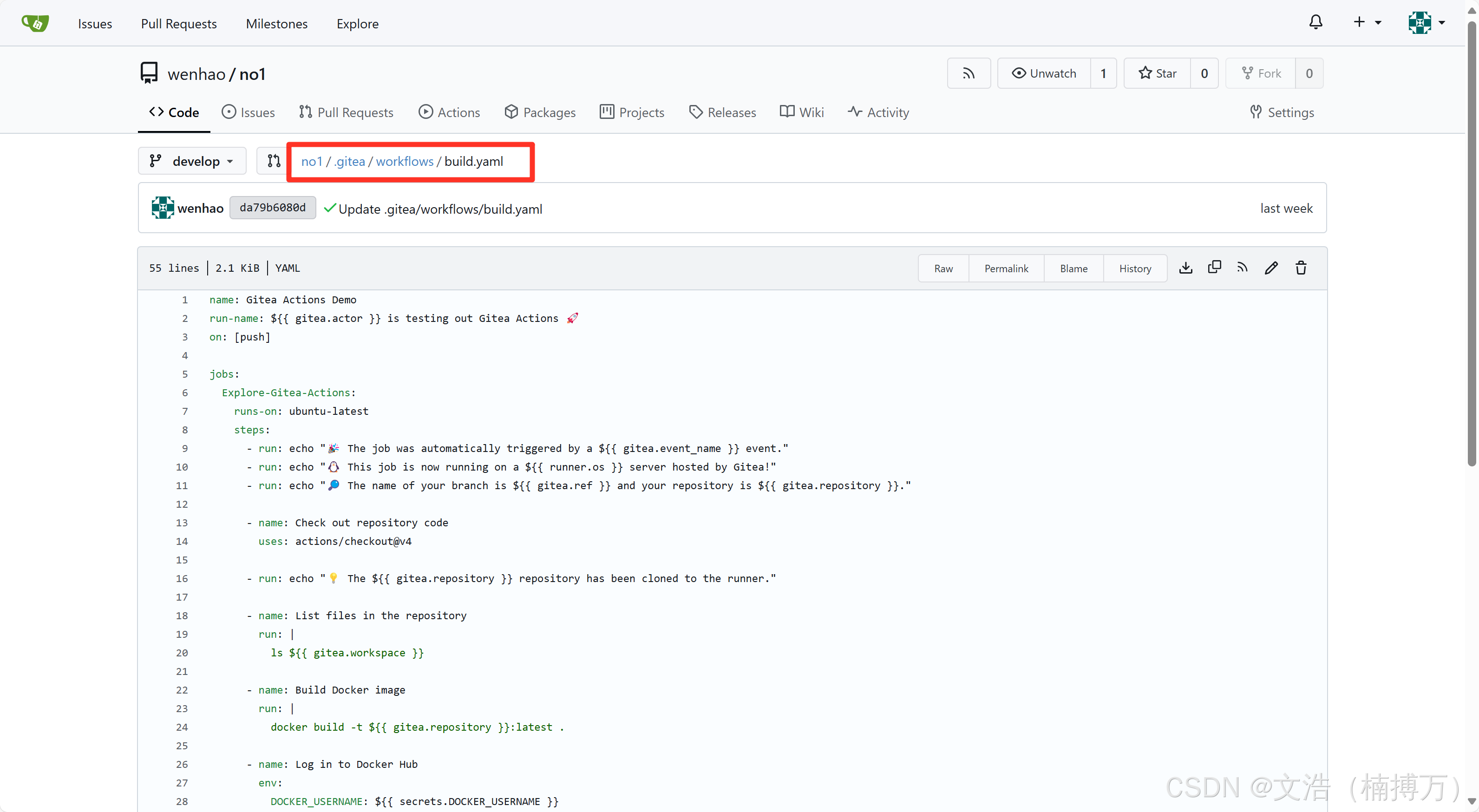Image resolution: width=1479 pixels, height=812 pixels.
Task: Click the Gitea logo home icon
Action: tap(35, 23)
